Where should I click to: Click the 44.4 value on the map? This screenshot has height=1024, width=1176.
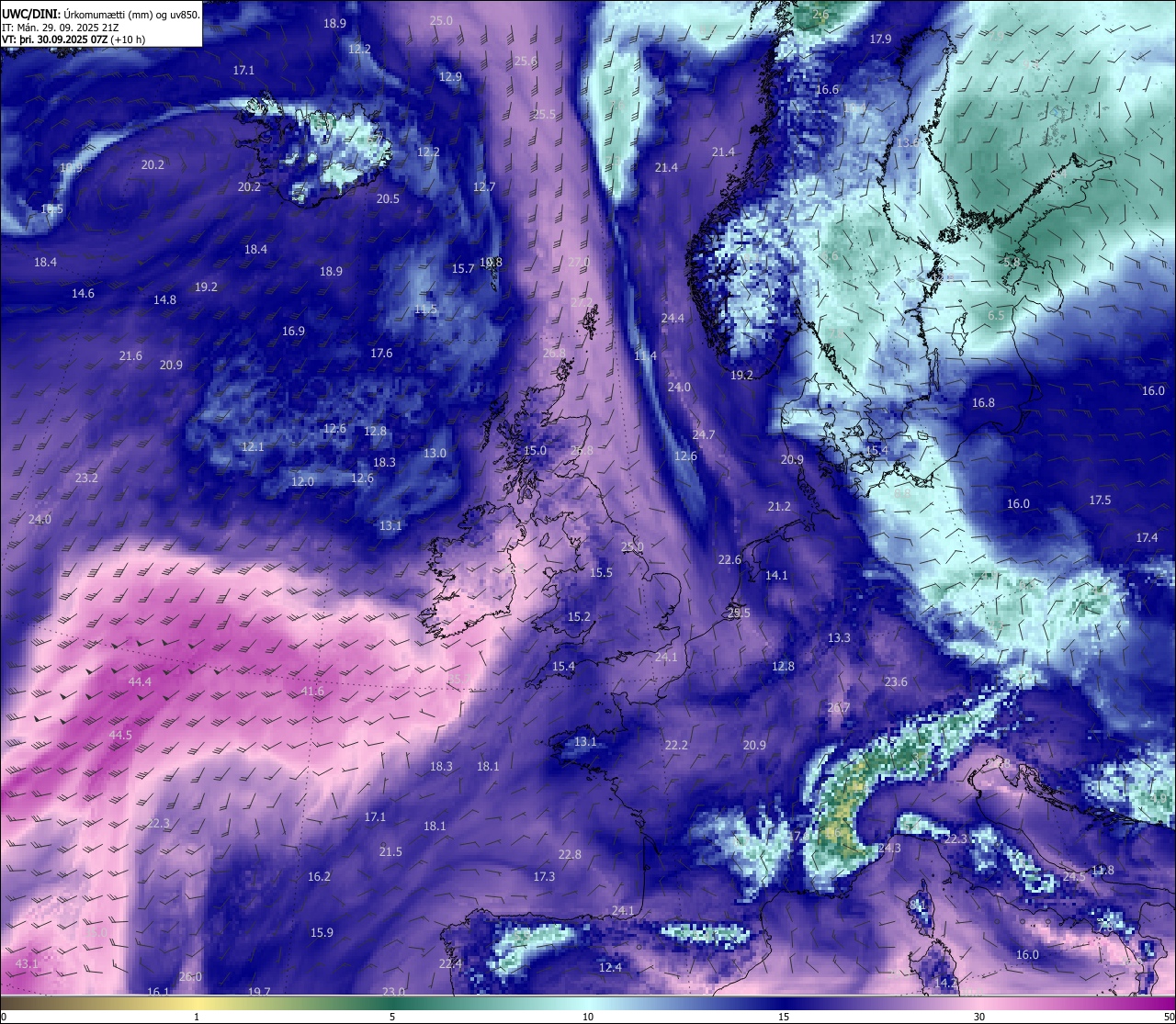(140, 681)
